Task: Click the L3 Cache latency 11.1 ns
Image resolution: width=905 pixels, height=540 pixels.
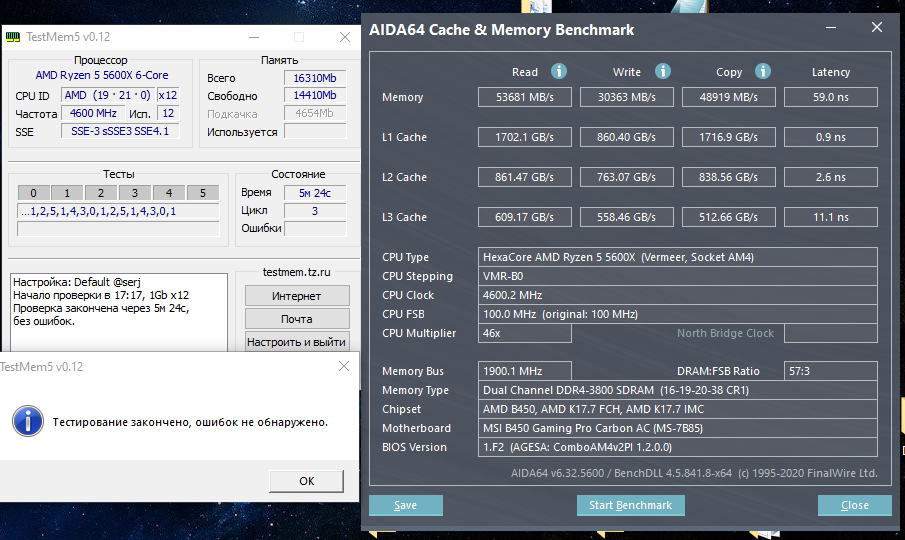Action: tap(831, 217)
